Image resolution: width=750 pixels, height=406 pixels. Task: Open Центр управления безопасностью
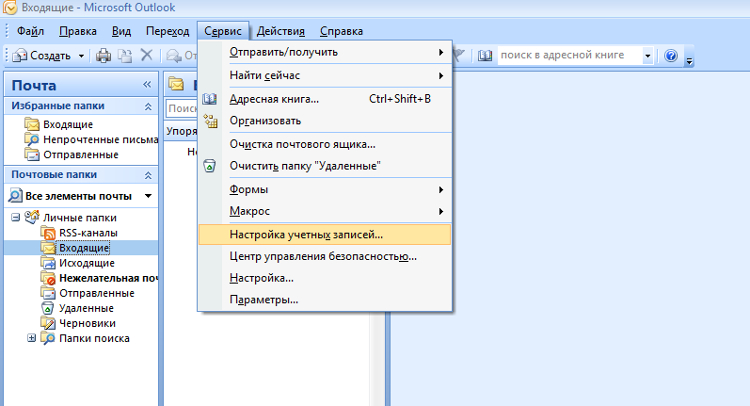325,256
